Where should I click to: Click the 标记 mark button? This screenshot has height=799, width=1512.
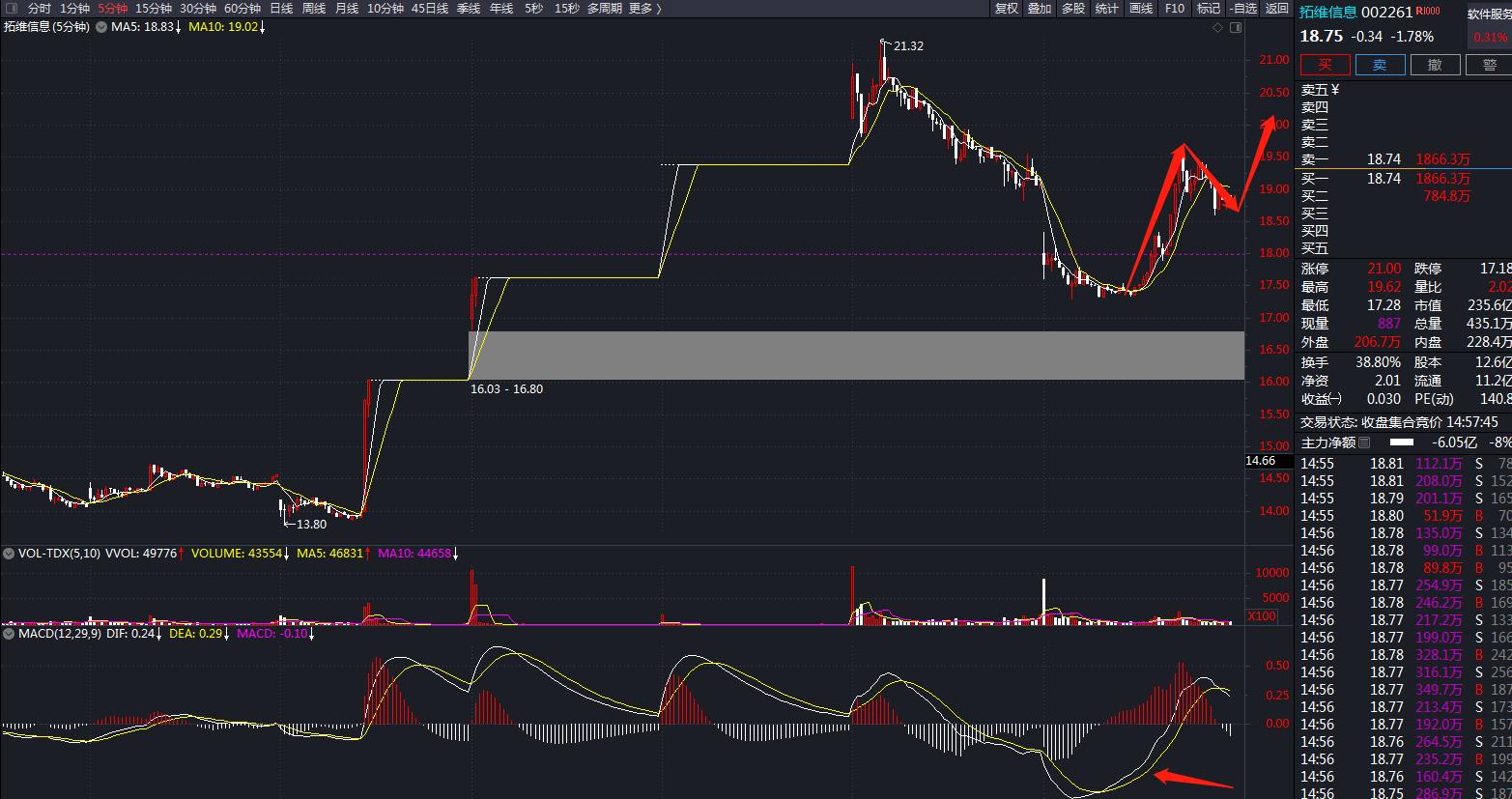1209,8
